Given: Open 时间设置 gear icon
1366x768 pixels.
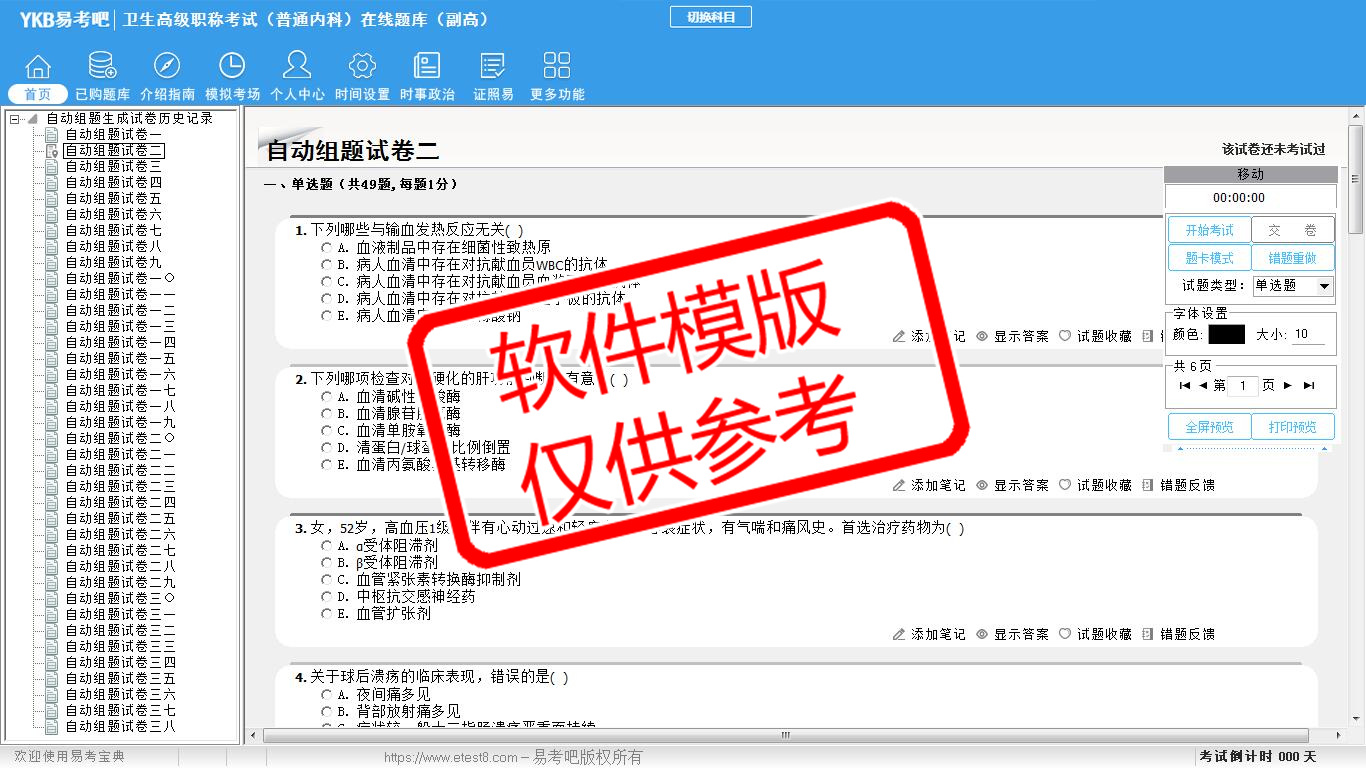Looking at the screenshot, I should [x=362, y=67].
